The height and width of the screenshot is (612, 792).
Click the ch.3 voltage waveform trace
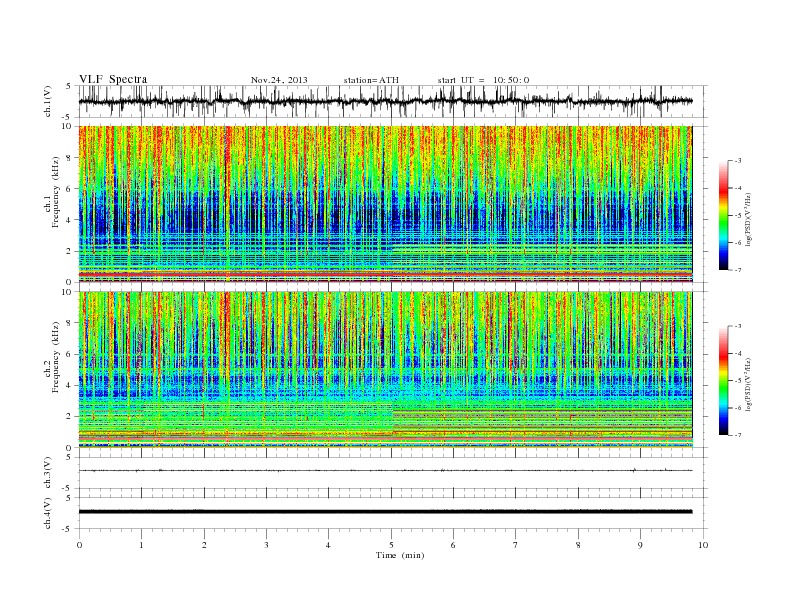[x=385, y=471]
